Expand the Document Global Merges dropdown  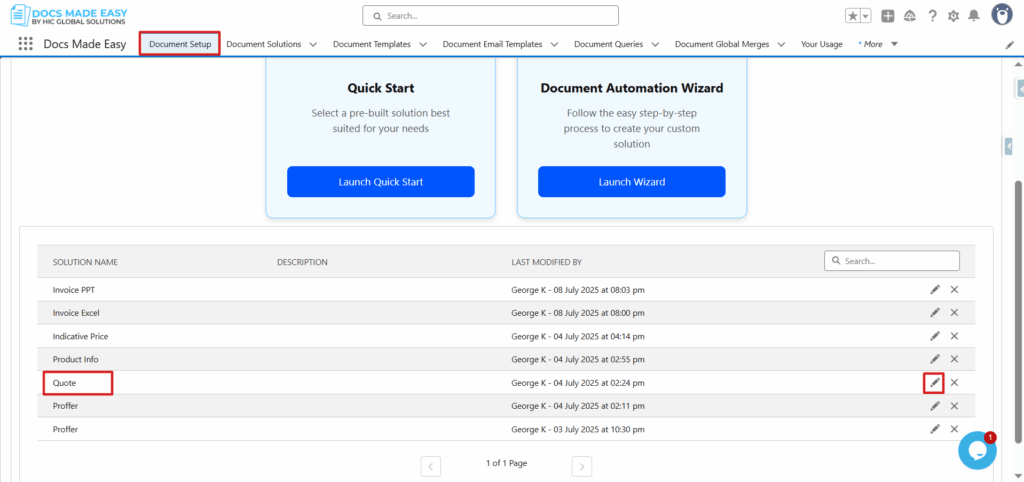[781, 45]
